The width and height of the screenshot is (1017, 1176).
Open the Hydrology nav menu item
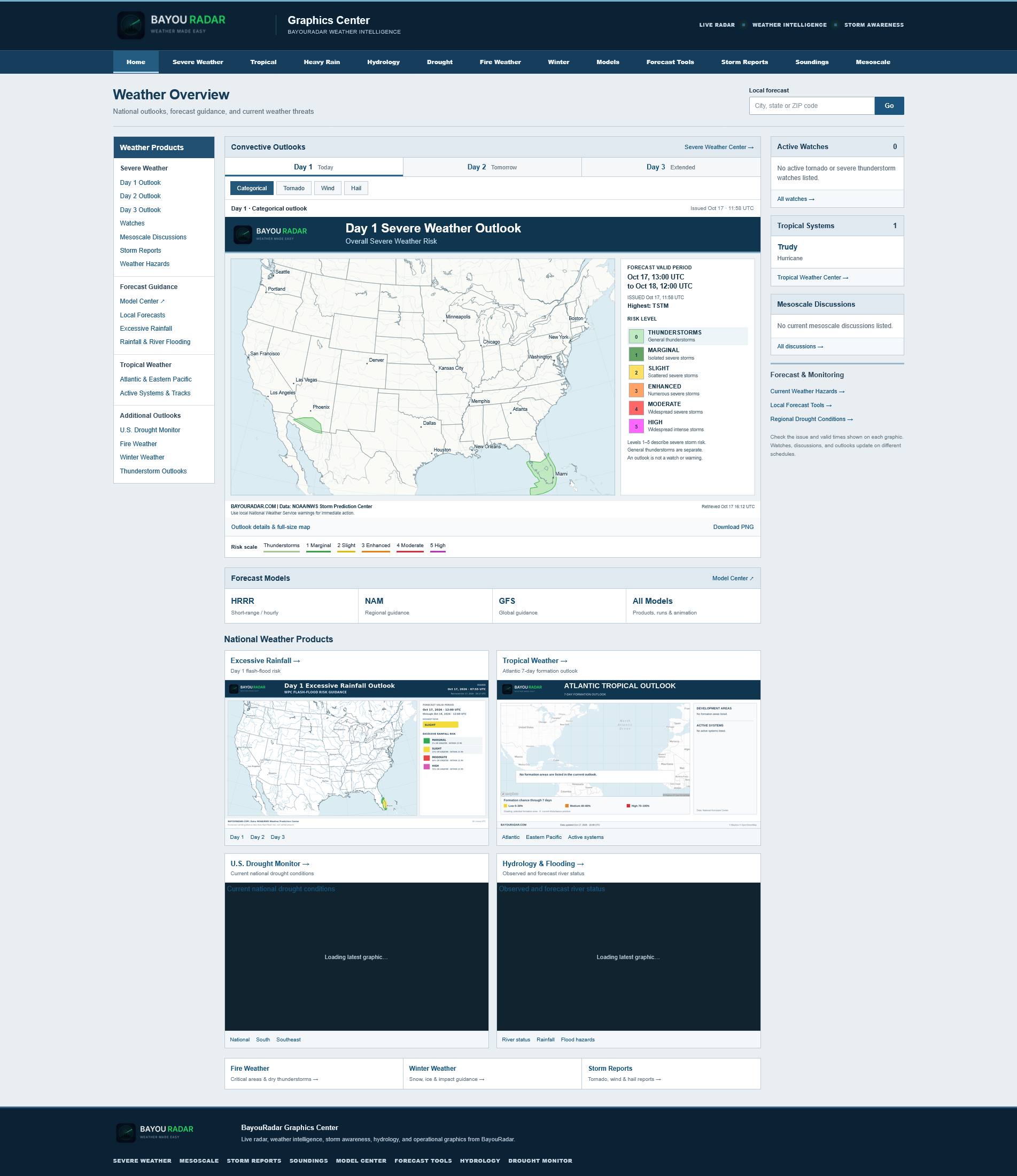[x=383, y=62]
